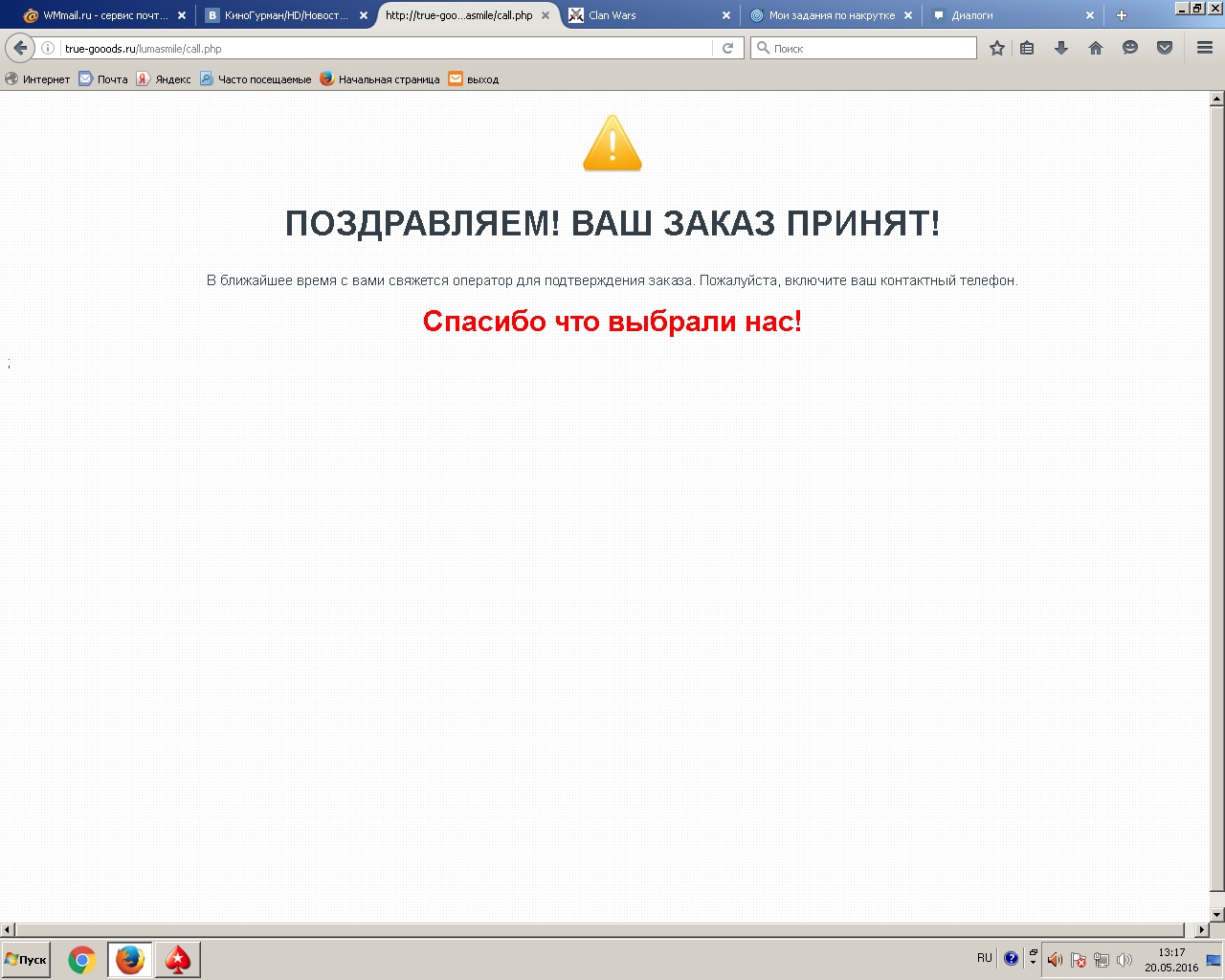1225x980 pixels.
Task: Open the Яндекс bookmark
Action: 164,79
